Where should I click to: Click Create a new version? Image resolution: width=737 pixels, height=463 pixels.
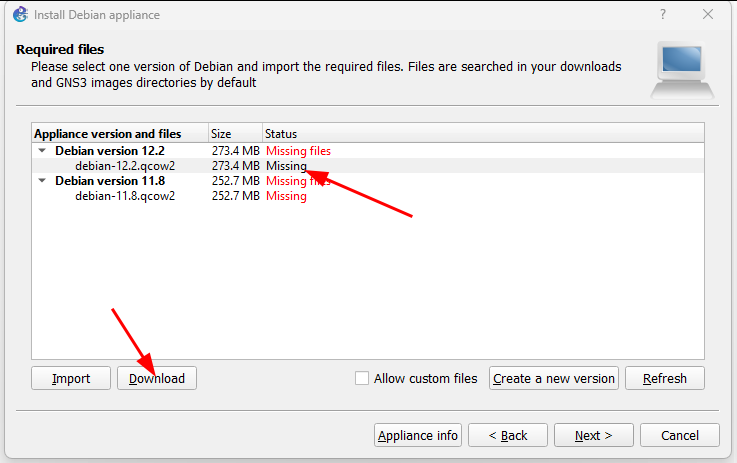click(x=554, y=378)
